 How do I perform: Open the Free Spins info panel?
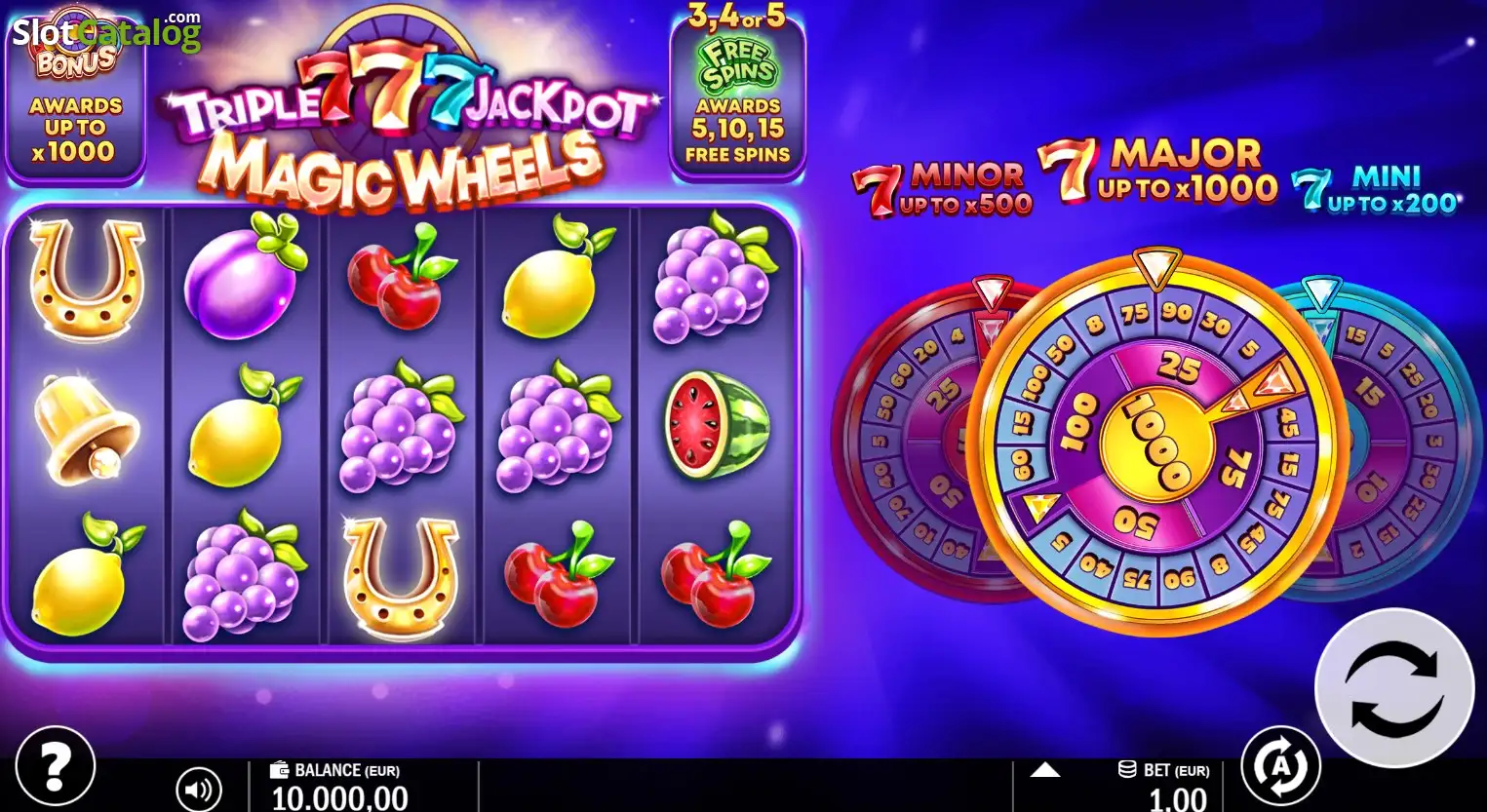[738, 97]
